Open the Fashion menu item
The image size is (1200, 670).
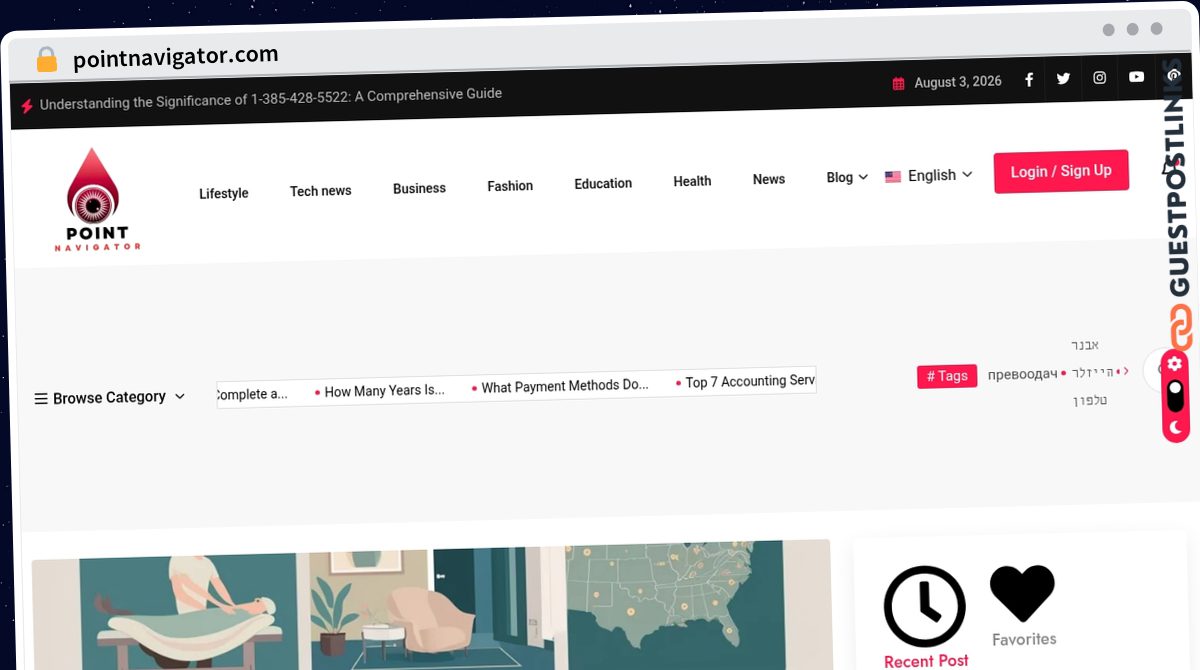(510, 186)
